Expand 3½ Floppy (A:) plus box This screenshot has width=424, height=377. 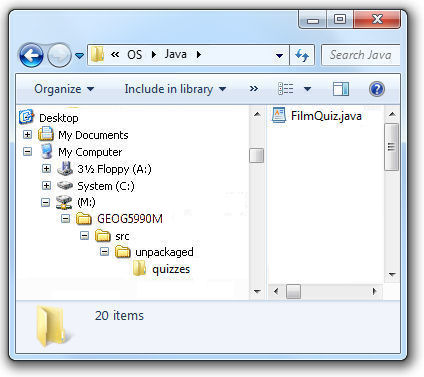pos(46,168)
